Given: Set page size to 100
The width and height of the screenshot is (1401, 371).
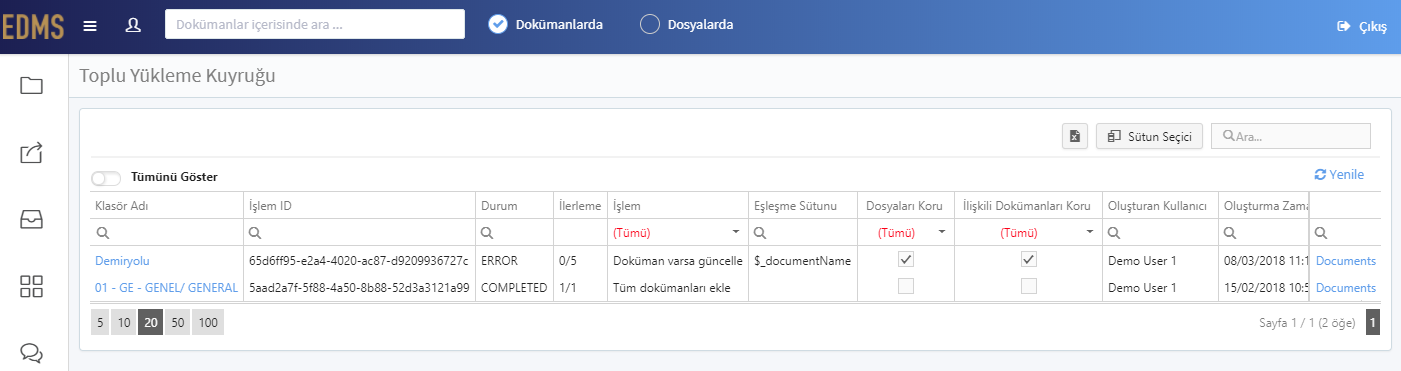Looking at the screenshot, I should click(x=208, y=322).
